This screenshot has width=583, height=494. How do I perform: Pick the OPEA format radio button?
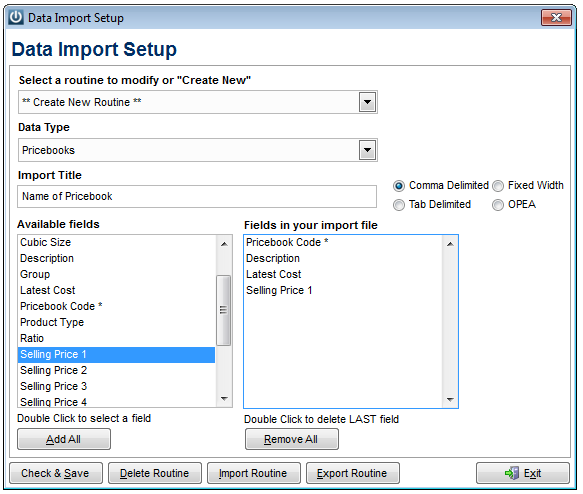click(x=498, y=205)
